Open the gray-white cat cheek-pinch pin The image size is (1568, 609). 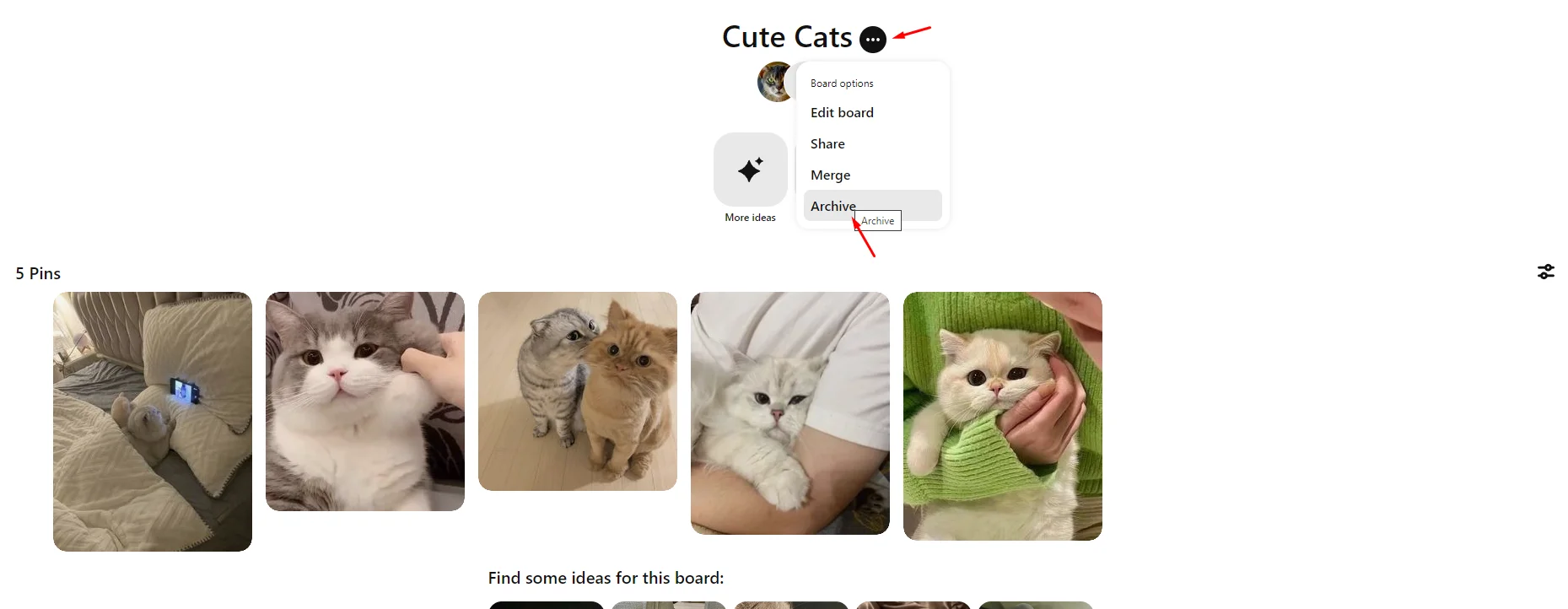(365, 402)
